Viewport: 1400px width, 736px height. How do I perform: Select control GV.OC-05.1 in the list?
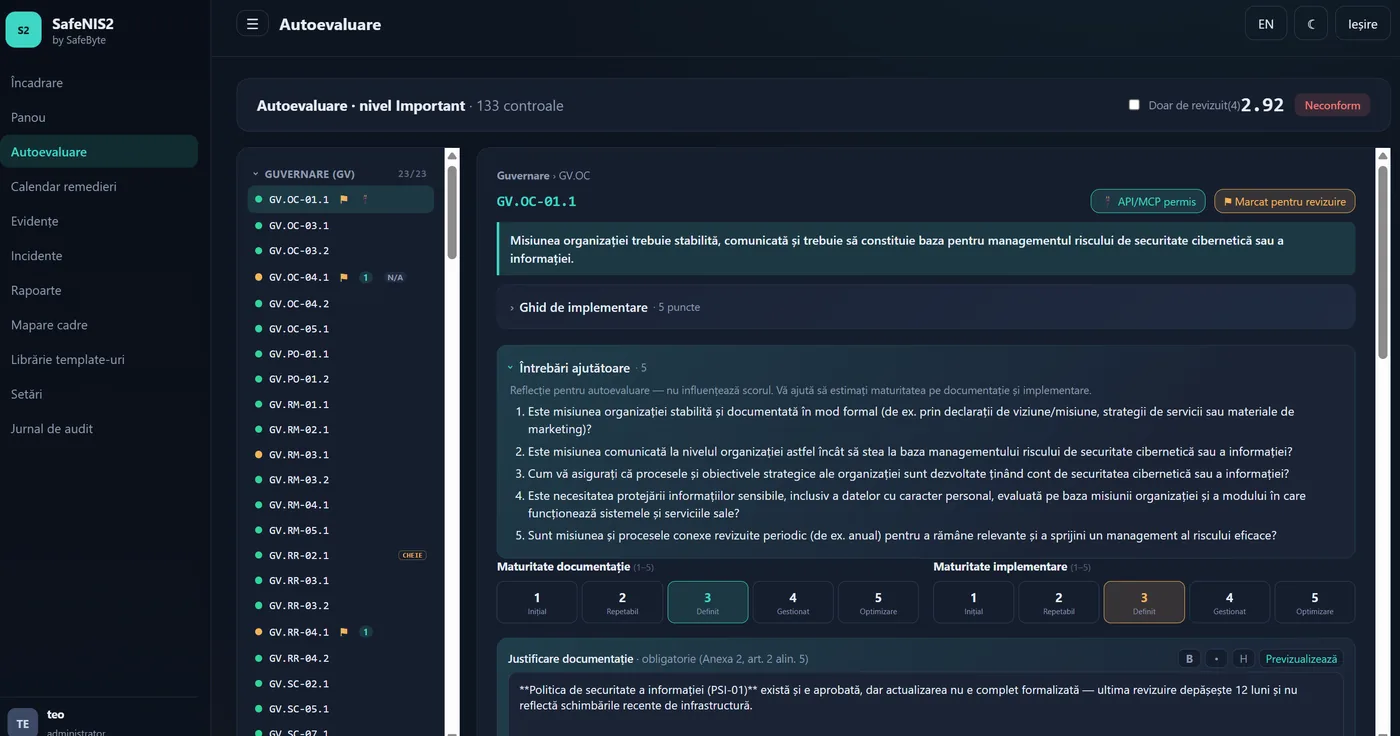[x=341, y=329]
